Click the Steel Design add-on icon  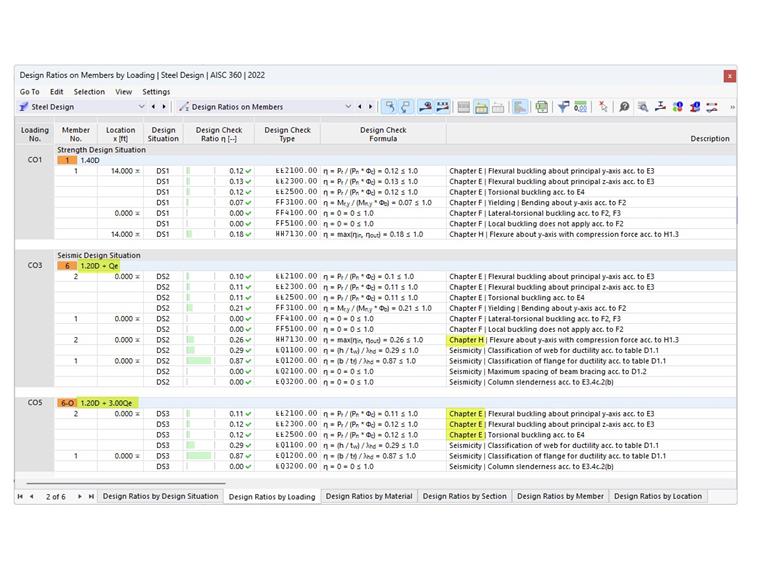click(x=23, y=107)
